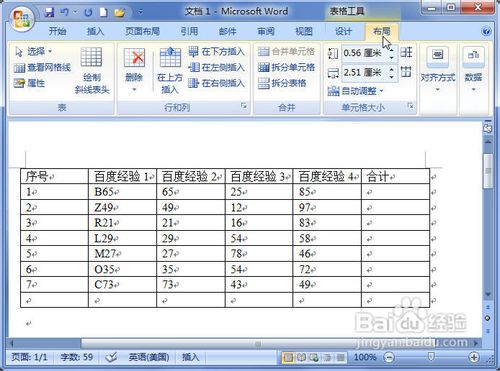Switch to full screen reading view

point(302,358)
